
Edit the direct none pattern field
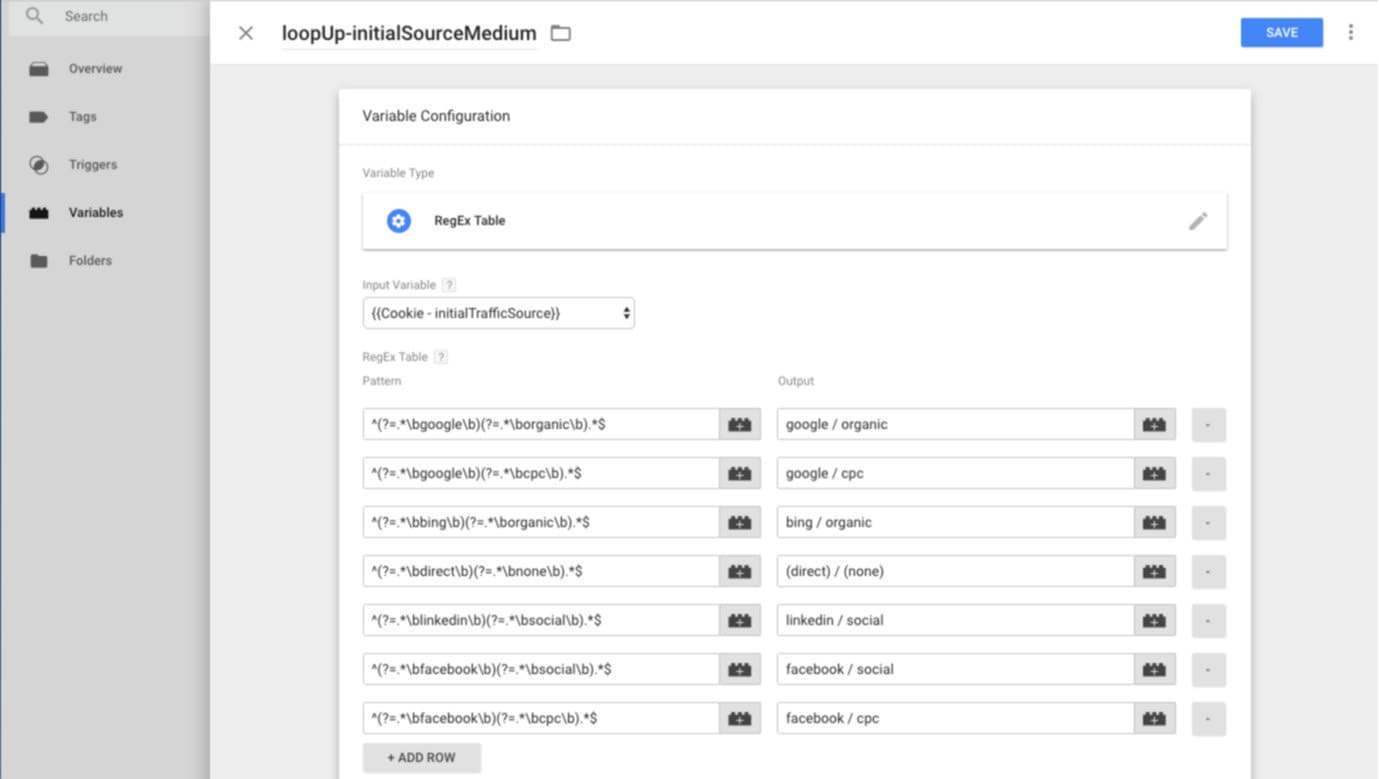coord(540,571)
